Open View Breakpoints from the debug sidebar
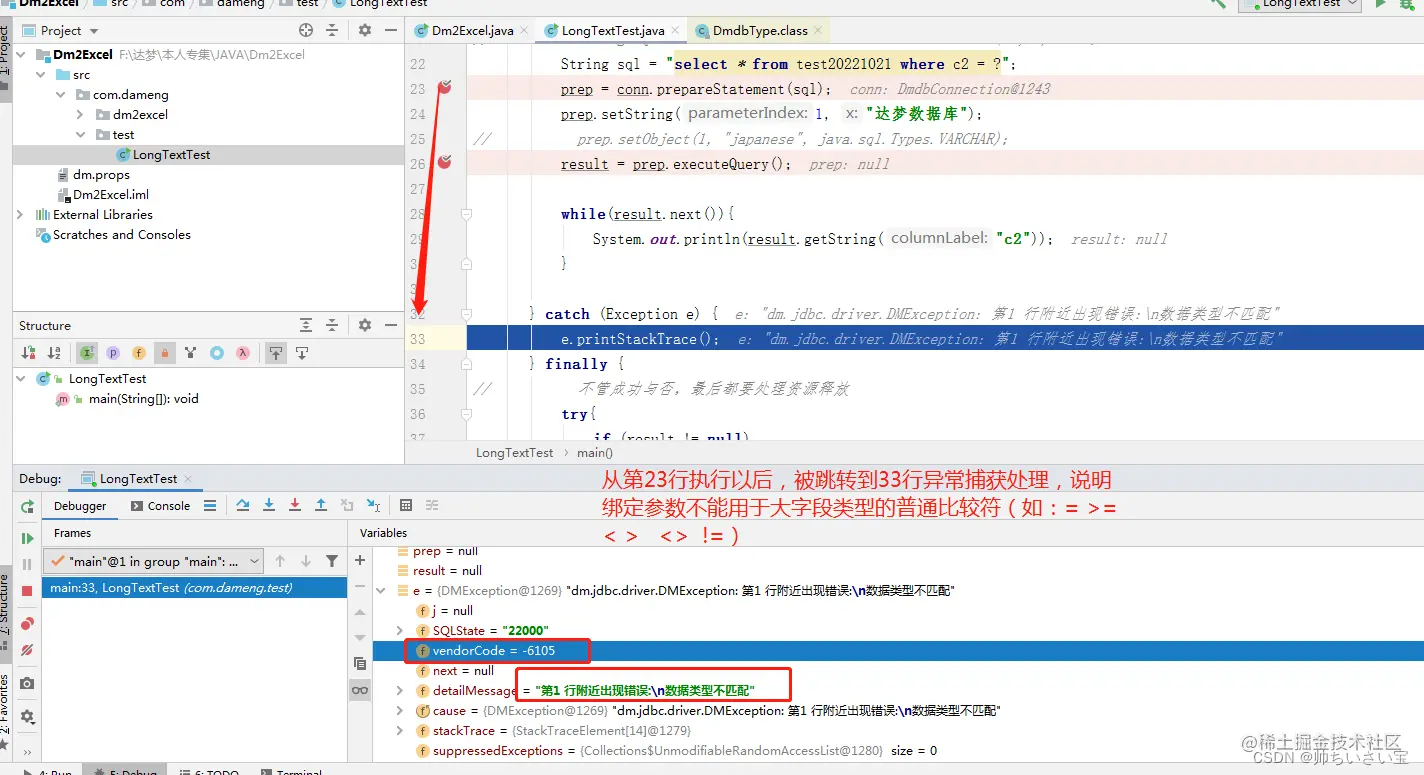 [27, 623]
